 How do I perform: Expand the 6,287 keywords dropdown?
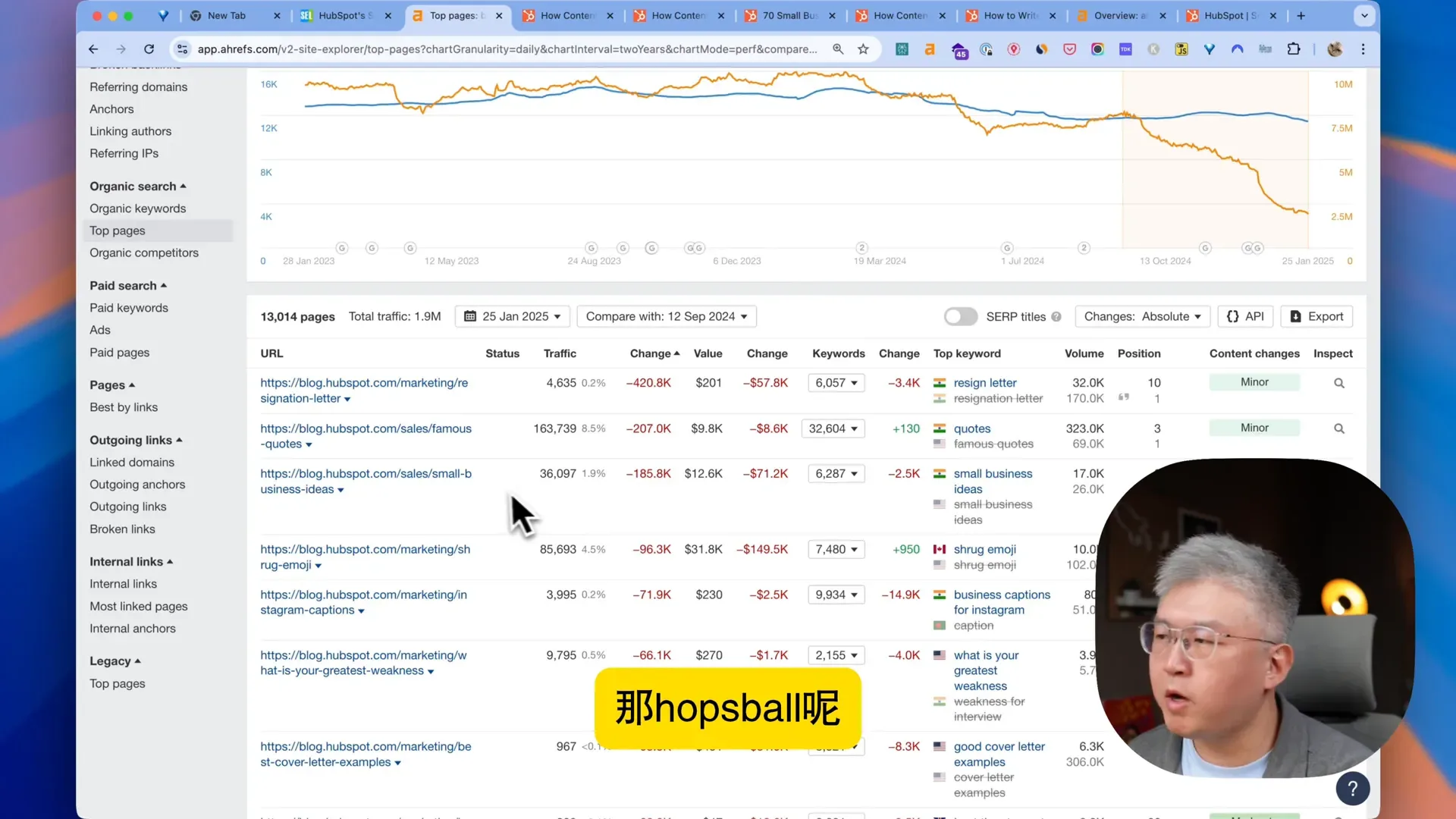click(836, 473)
